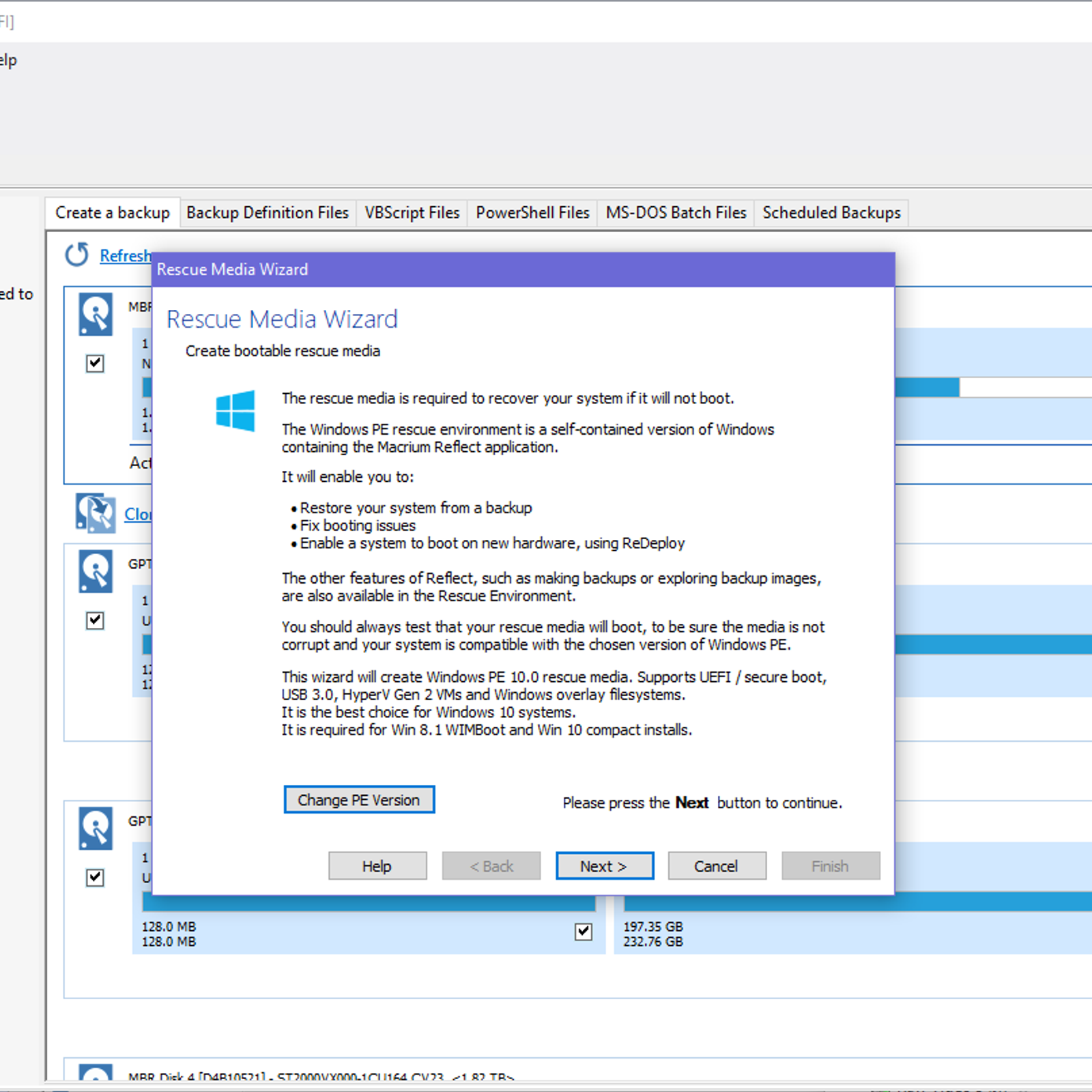This screenshot has width=1092, height=1092.
Task: Click the second GPT disk drive icon
Action: pyautogui.click(x=96, y=829)
